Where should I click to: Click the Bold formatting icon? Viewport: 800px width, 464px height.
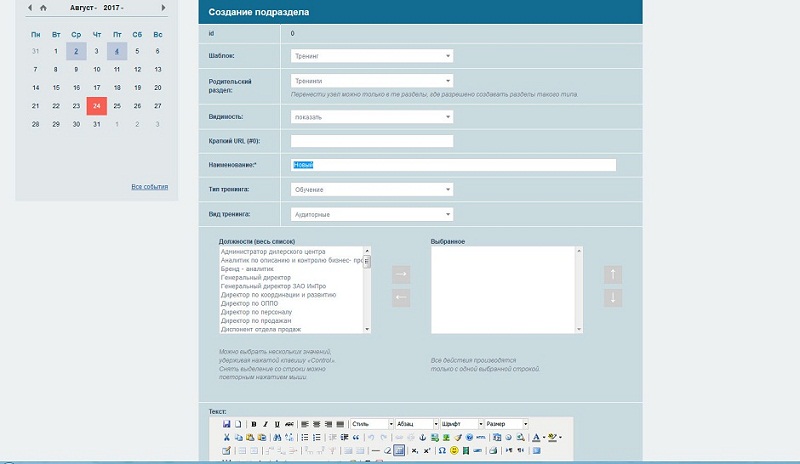[x=254, y=424]
